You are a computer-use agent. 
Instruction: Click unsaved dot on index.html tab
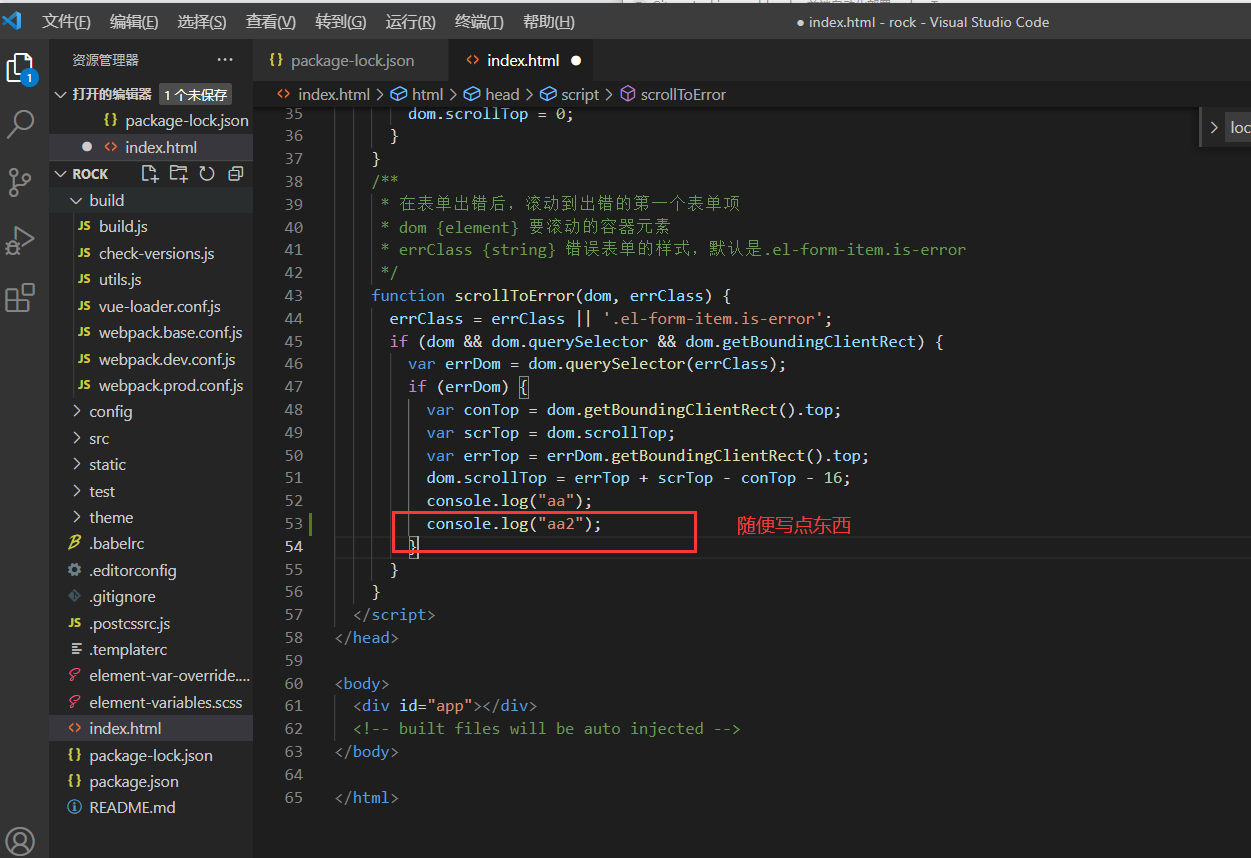tap(577, 60)
